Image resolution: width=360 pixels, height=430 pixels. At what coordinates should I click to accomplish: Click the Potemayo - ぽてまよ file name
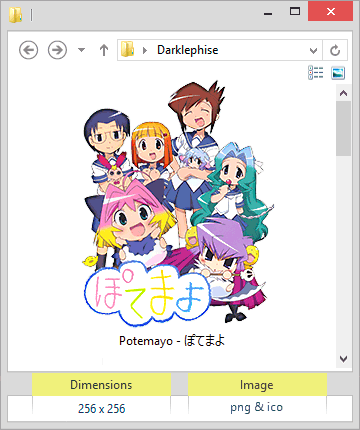[x=172, y=341]
